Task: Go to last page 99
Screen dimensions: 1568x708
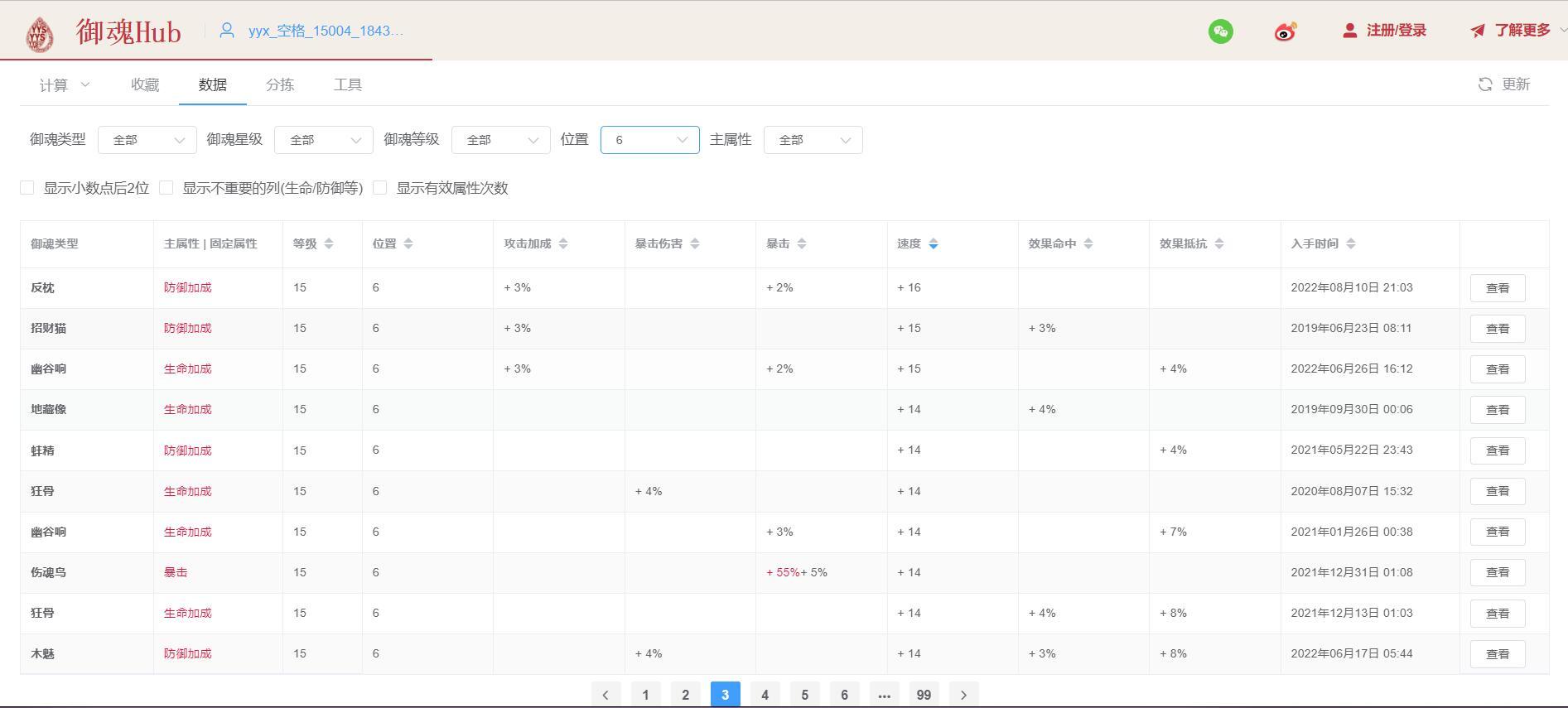Action: (924, 695)
